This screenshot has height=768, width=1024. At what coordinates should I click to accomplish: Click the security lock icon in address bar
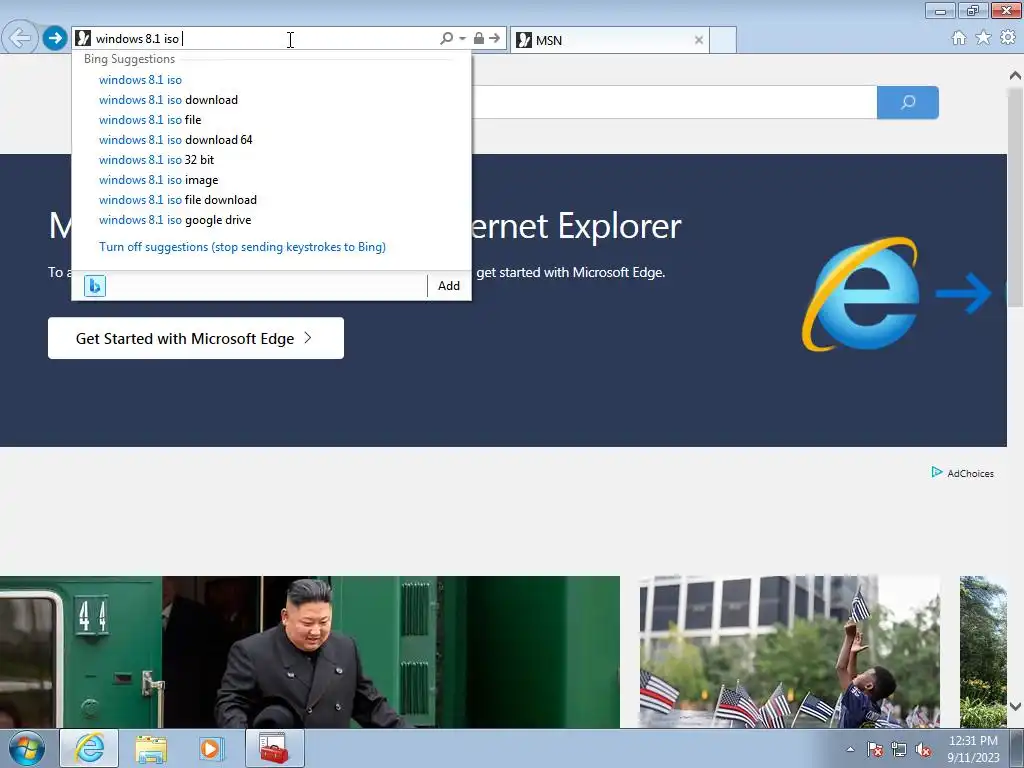pos(479,39)
